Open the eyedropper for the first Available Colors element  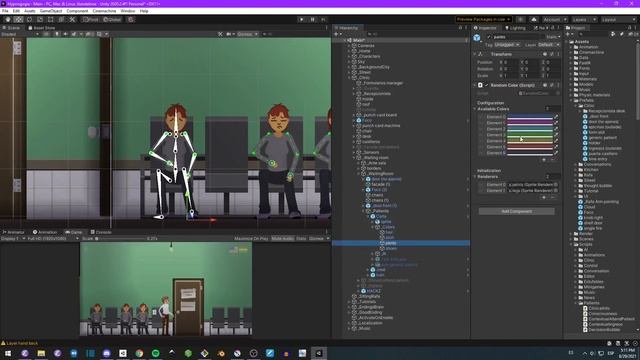coord(556,117)
